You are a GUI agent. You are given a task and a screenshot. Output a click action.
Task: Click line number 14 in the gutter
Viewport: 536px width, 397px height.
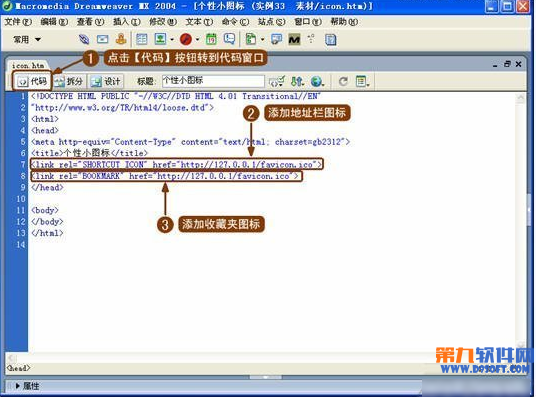pos(21,244)
